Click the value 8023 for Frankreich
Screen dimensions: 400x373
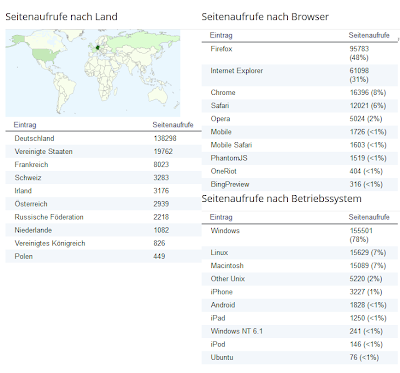point(161,165)
